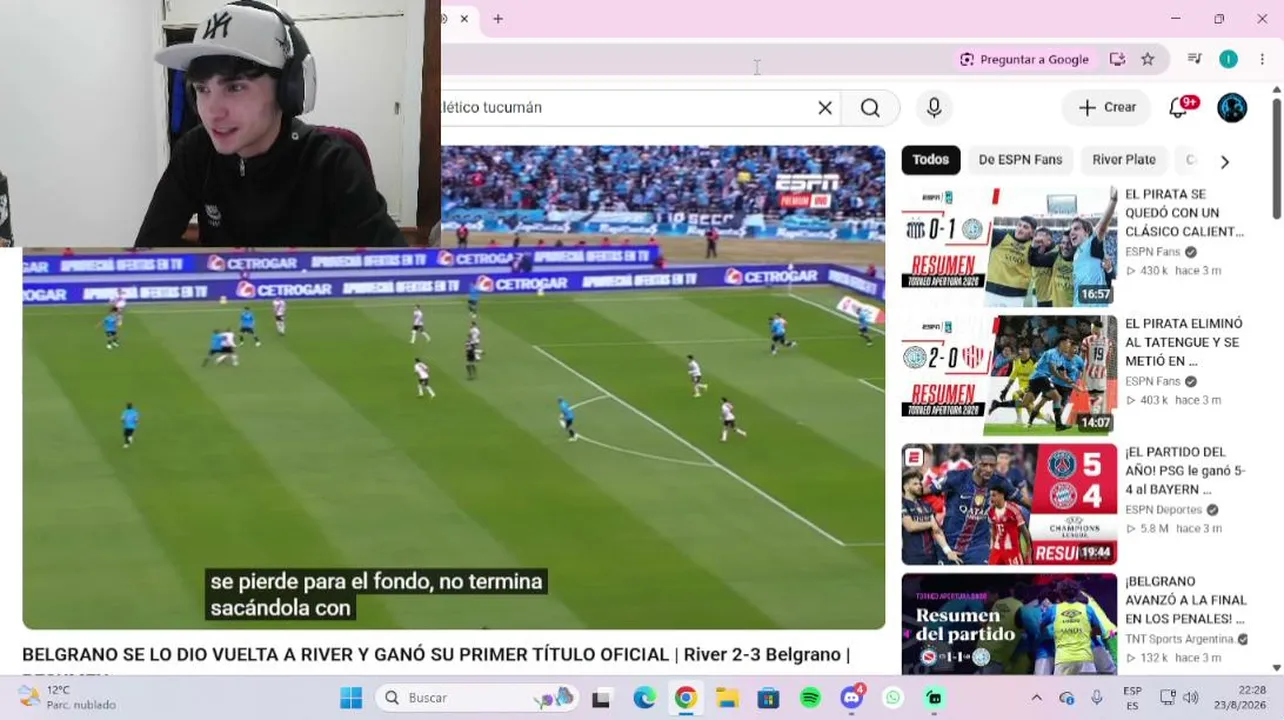Open Microsoft Store from taskbar

(x=768, y=698)
